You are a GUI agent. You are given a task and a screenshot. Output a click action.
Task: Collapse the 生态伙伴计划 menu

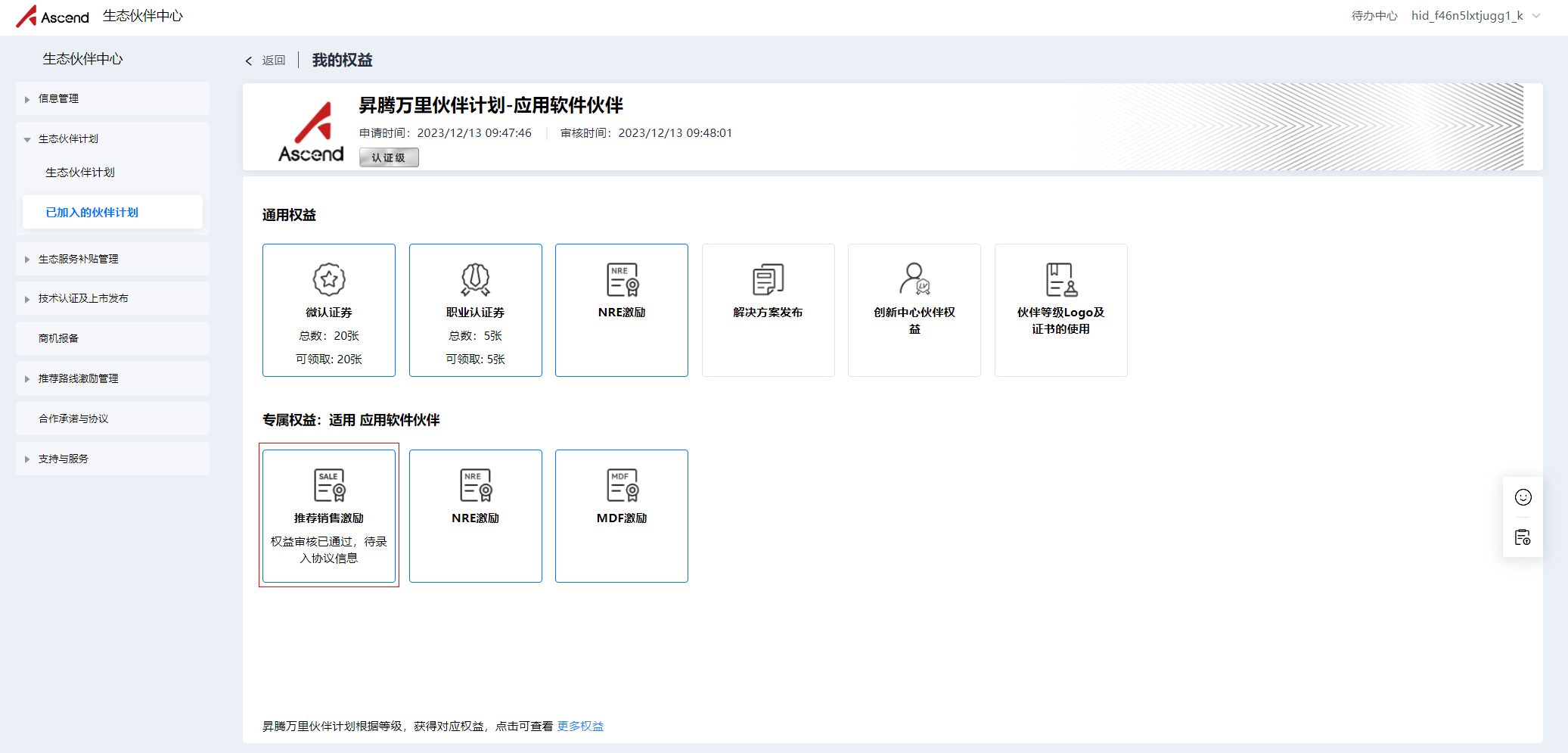coord(113,138)
